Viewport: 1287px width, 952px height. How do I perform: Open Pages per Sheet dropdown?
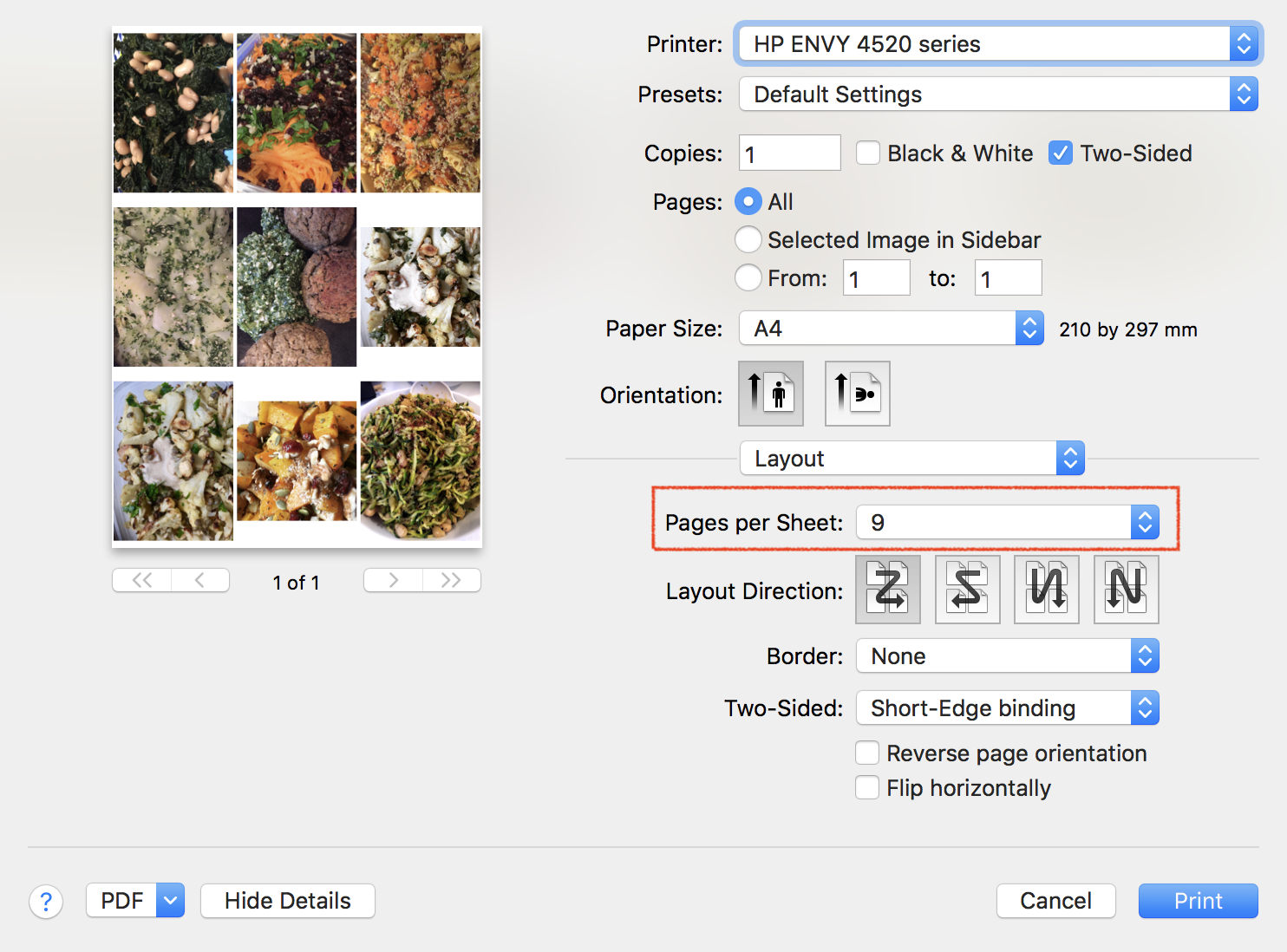coord(1008,523)
